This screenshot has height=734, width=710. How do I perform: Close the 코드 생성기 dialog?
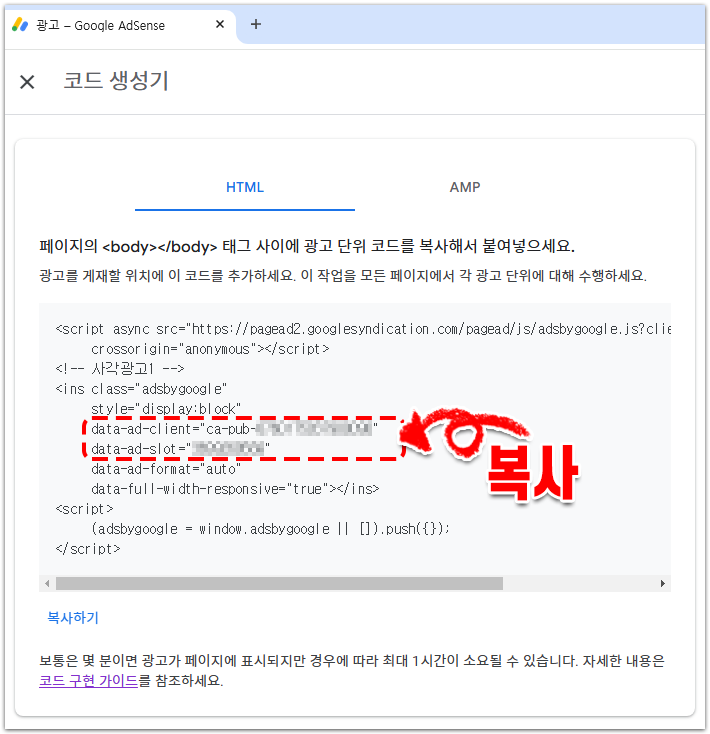(27, 82)
